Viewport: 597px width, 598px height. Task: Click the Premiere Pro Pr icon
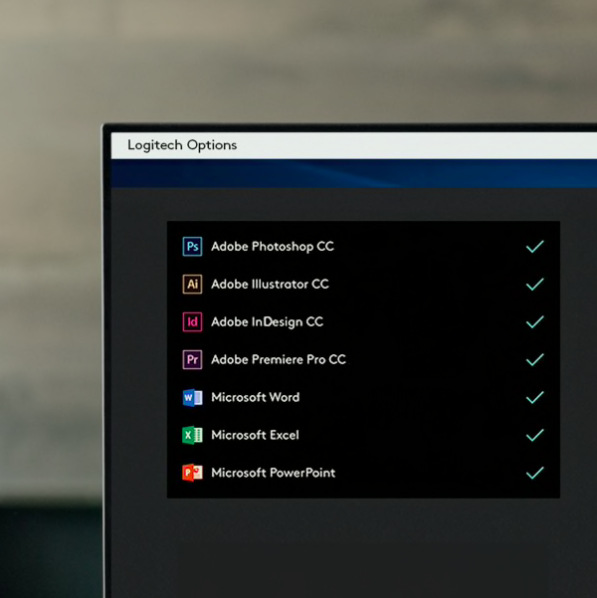[192, 360]
